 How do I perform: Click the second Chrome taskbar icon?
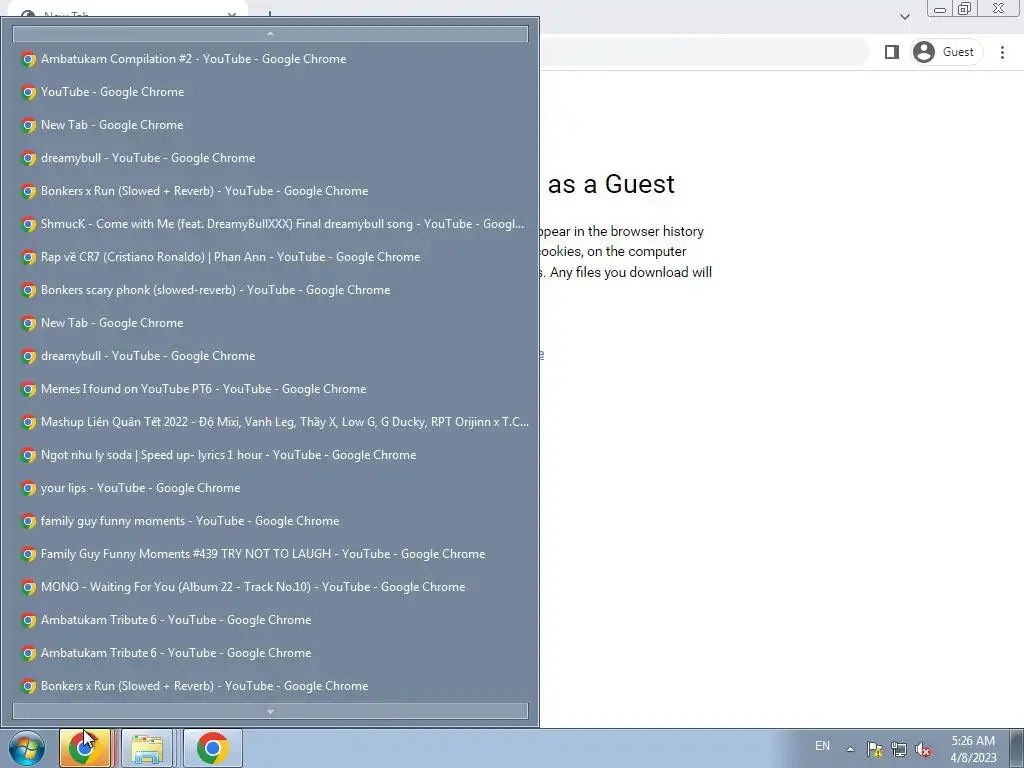click(x=212, y=748)
